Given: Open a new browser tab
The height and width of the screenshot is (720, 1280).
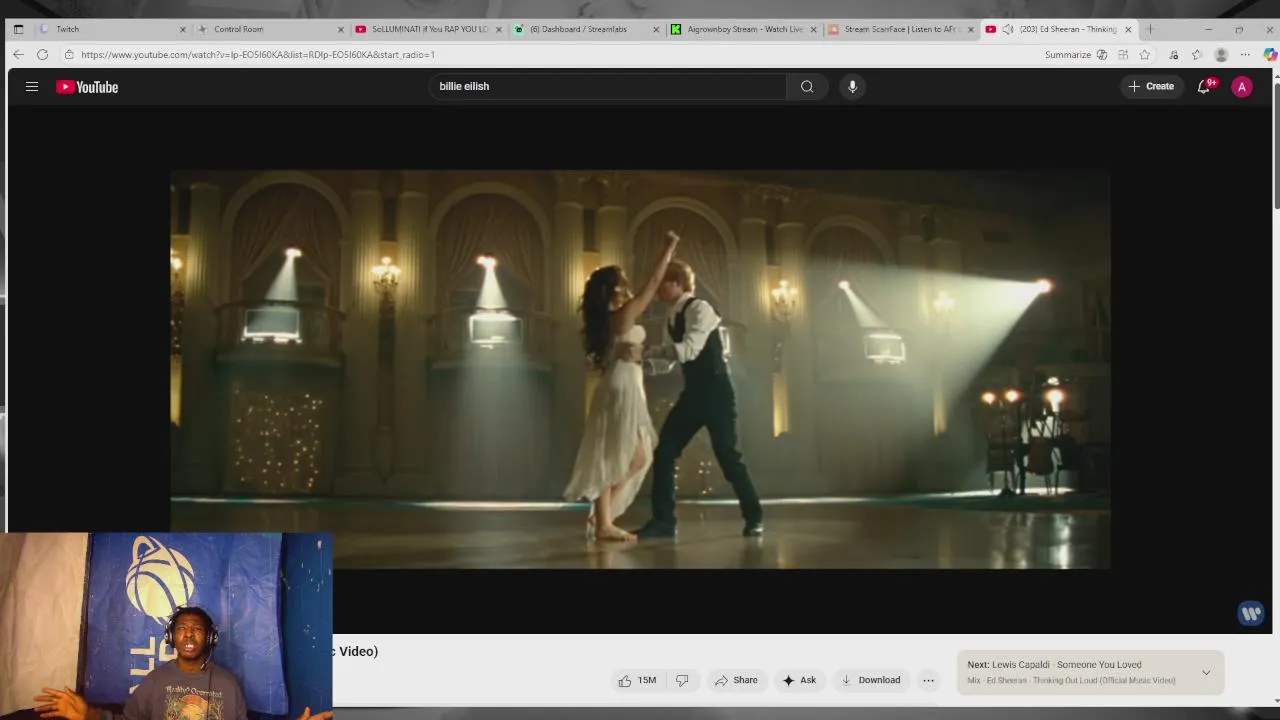Looking at the screenshot, I should pos(1150,29).
